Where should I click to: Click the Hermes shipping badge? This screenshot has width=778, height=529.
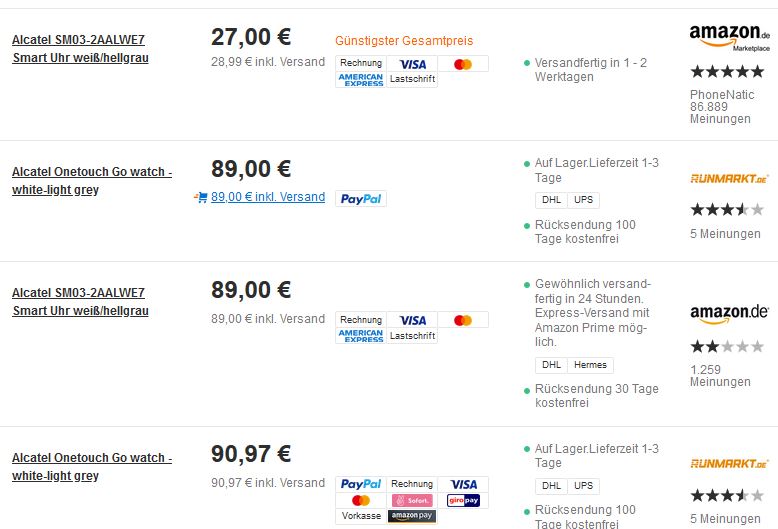pos(590,365)
